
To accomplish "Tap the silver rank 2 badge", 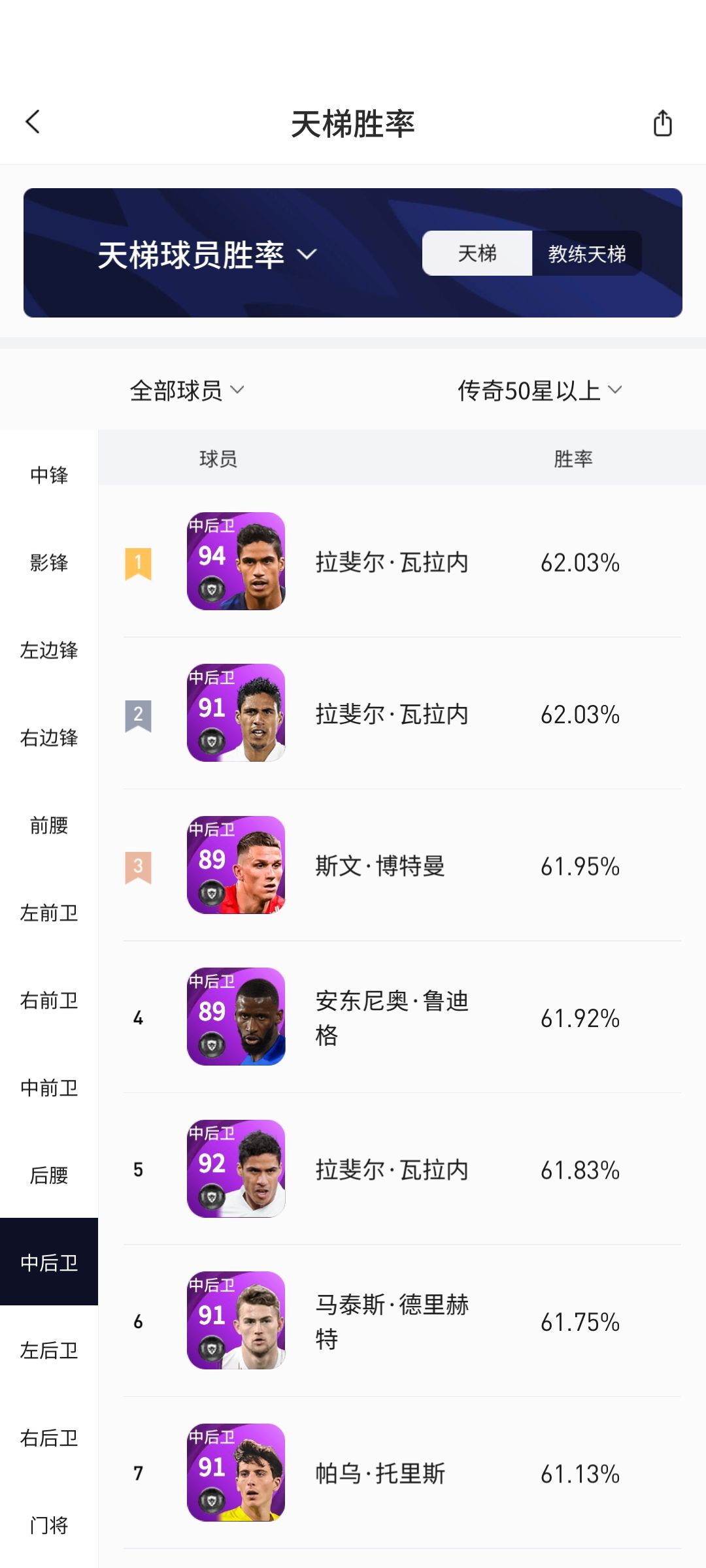I will (138, 715).
